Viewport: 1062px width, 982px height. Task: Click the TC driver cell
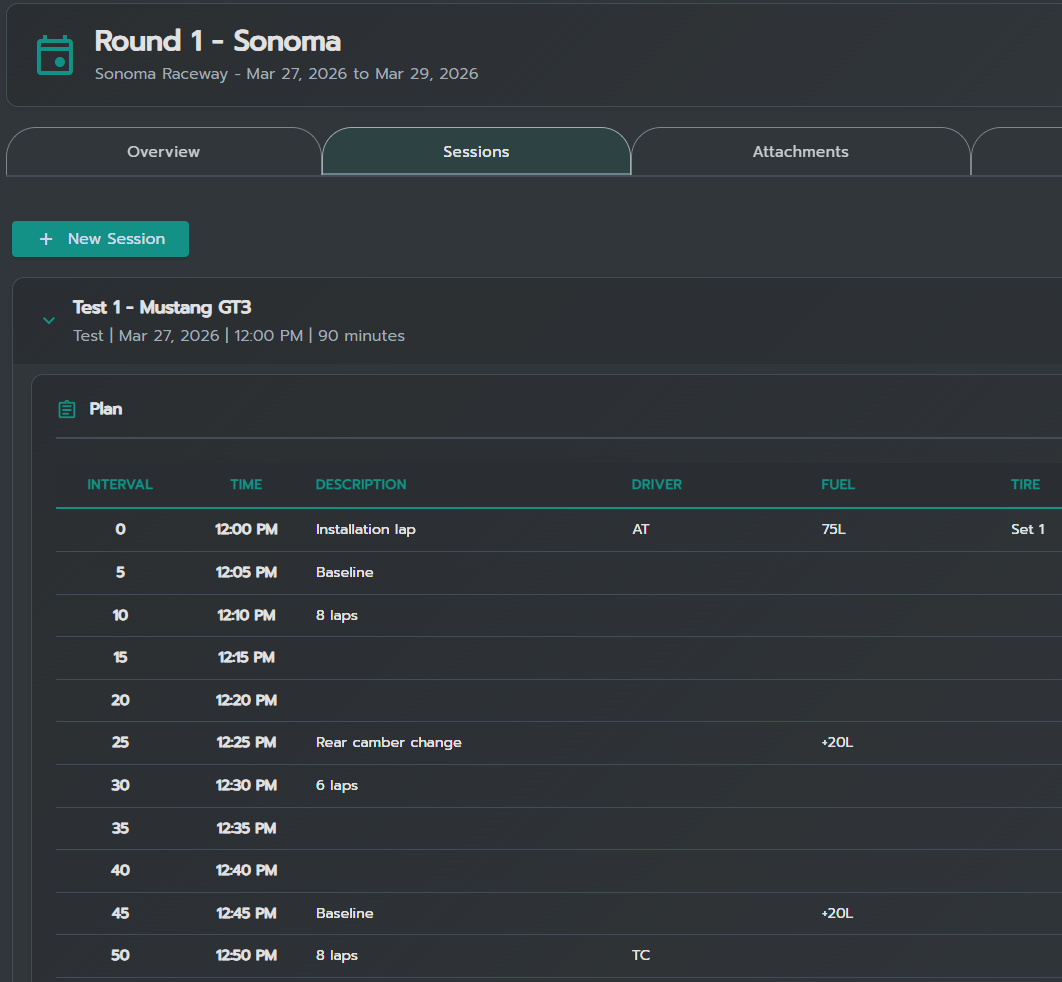click(641, 955)
